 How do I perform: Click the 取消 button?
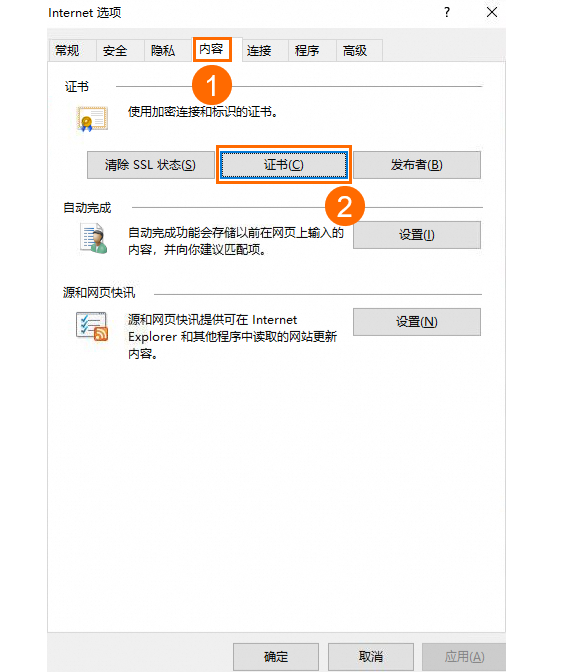coord(371,657)
